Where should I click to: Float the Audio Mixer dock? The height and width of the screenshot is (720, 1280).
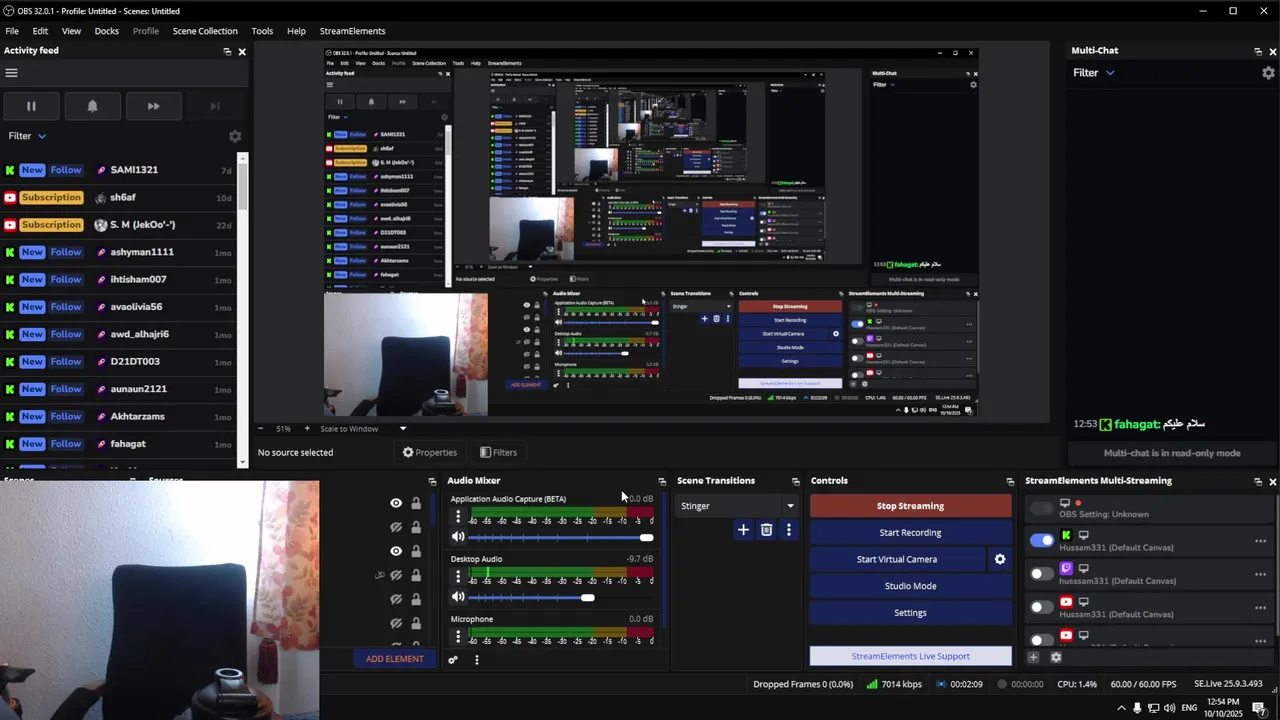[662, 481]
